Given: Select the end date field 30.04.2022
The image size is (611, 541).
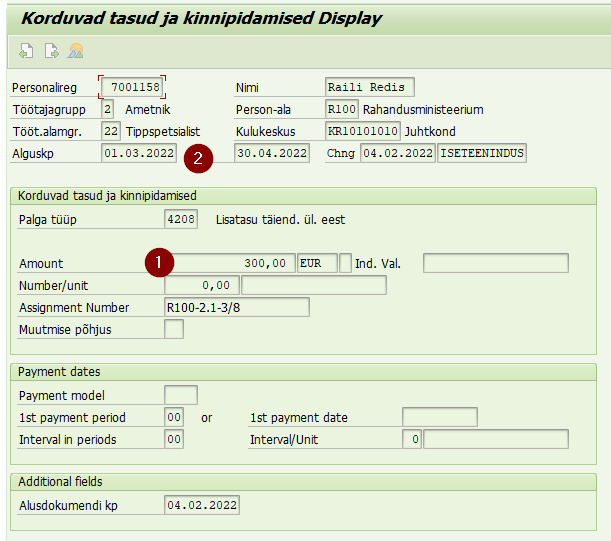Looking at the screenshot, I should 272,153.
